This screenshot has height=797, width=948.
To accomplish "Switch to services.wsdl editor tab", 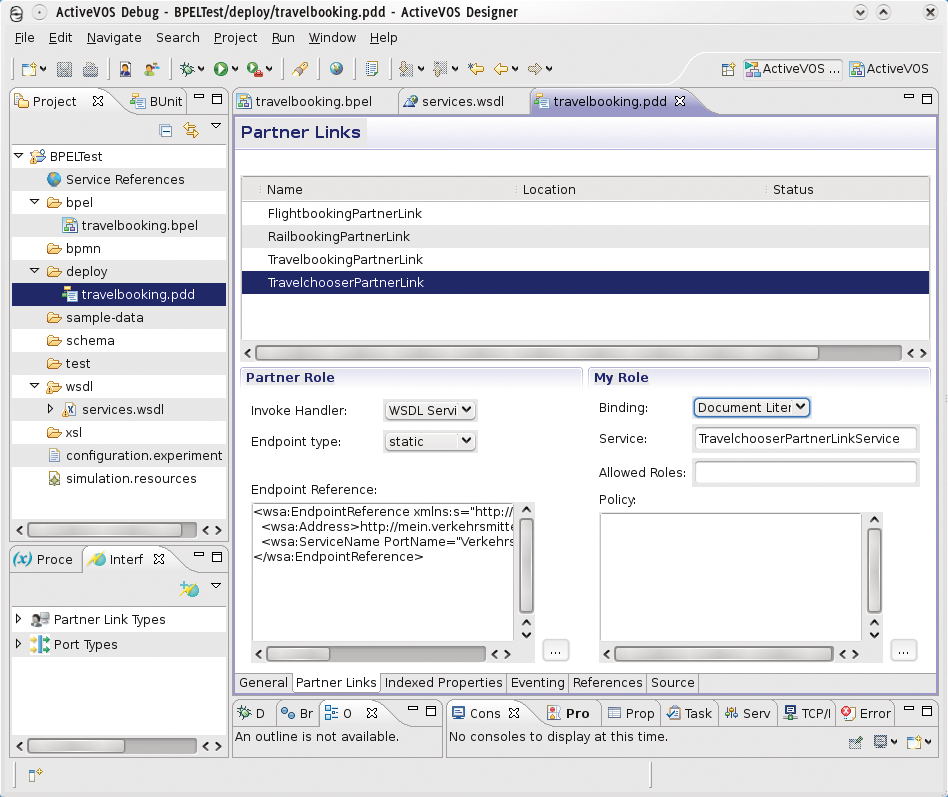I will tap(453, 101).
